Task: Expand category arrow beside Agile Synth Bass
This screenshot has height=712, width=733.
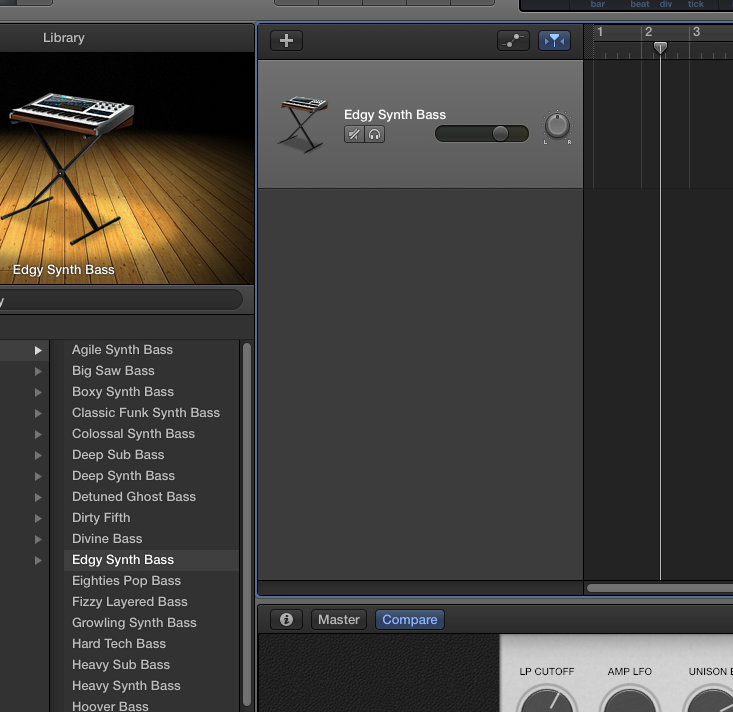Action: tap(38, 350)
